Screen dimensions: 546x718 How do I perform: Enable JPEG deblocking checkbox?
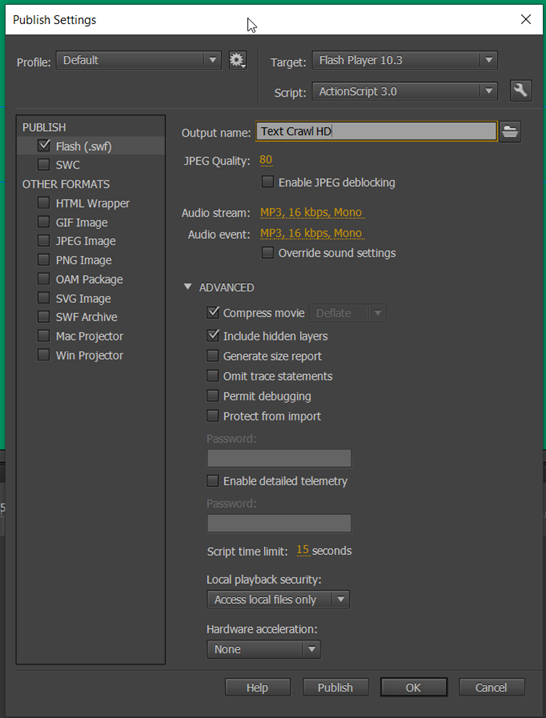coord(268,182)
